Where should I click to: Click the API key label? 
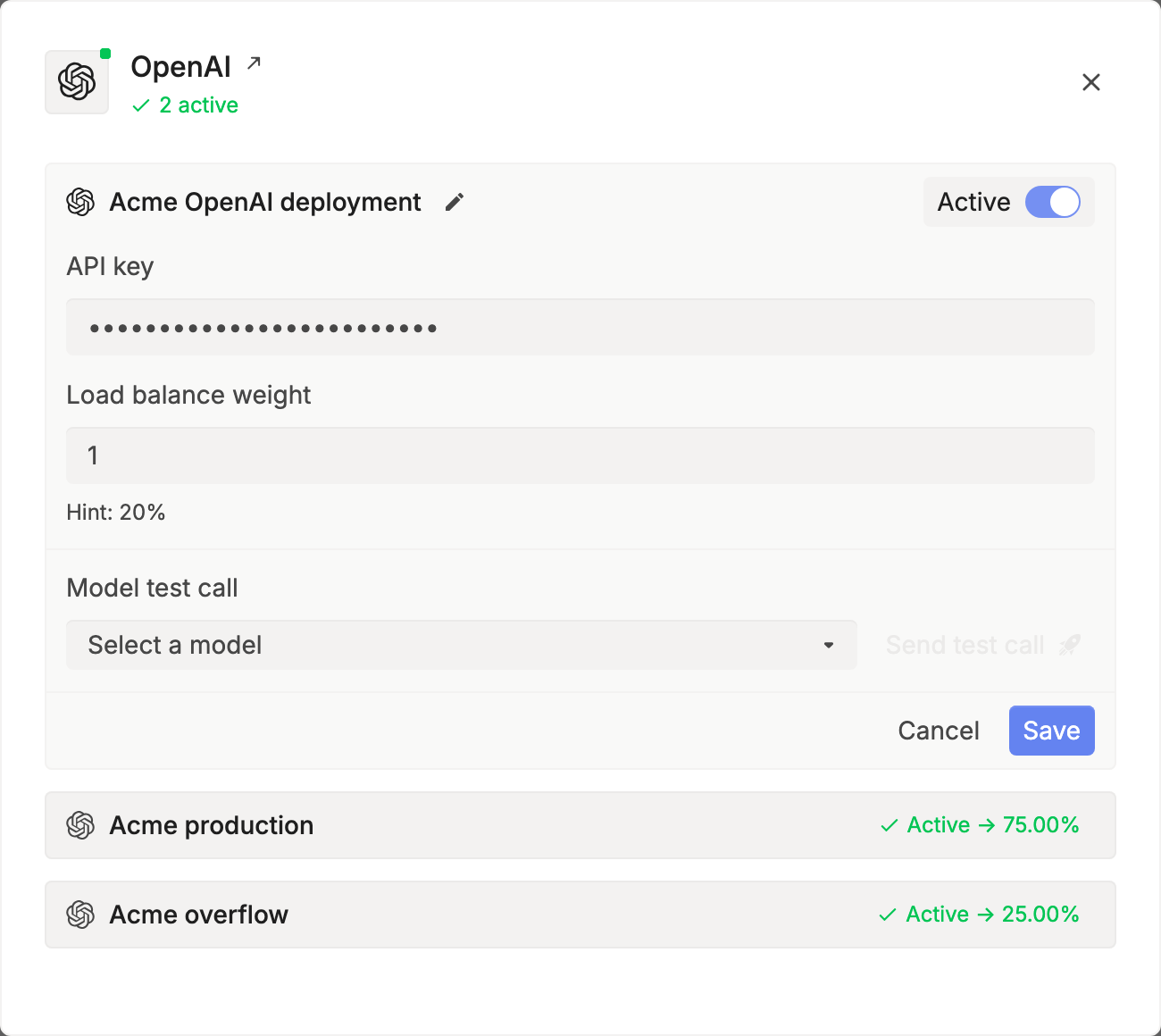[110, 267]
